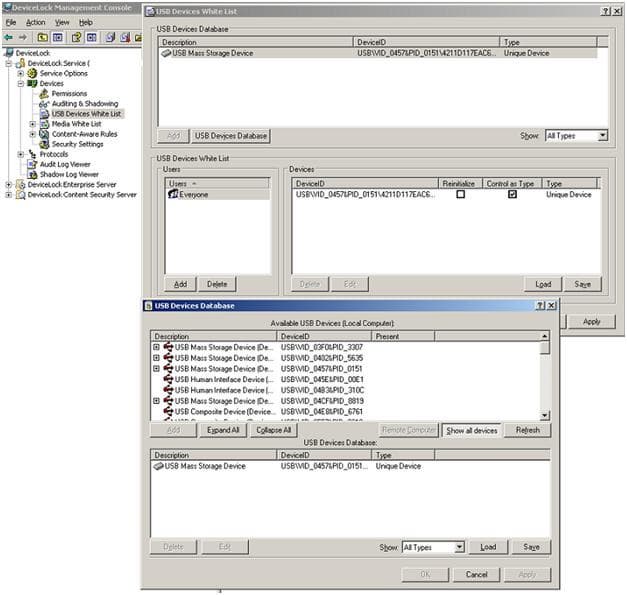This screenshot has width=627, height=595.
Task: Open Audit Log Viewer icon
Action: click(32, 164)
